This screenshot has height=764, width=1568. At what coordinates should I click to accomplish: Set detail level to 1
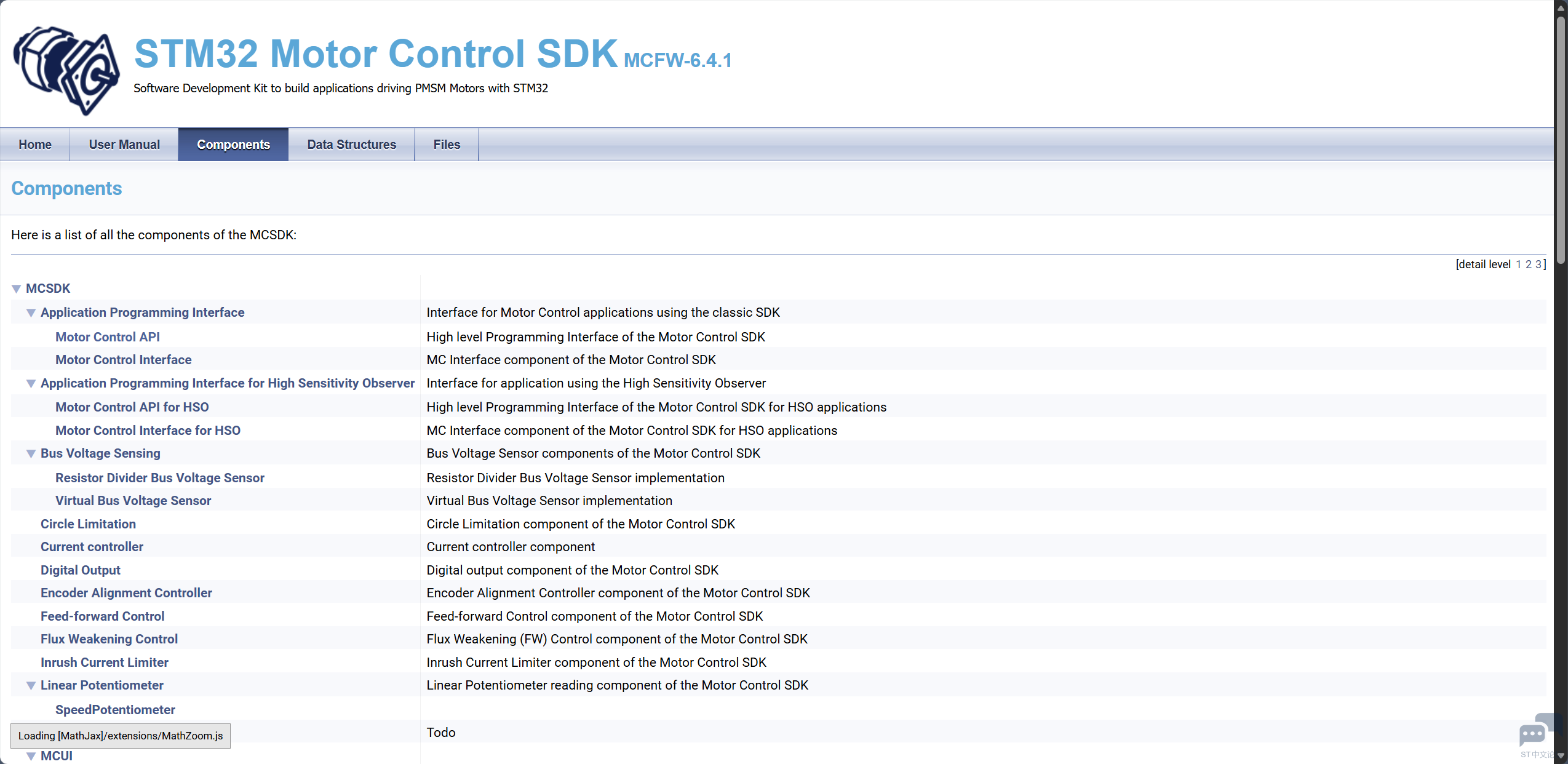coord(1518,265)
